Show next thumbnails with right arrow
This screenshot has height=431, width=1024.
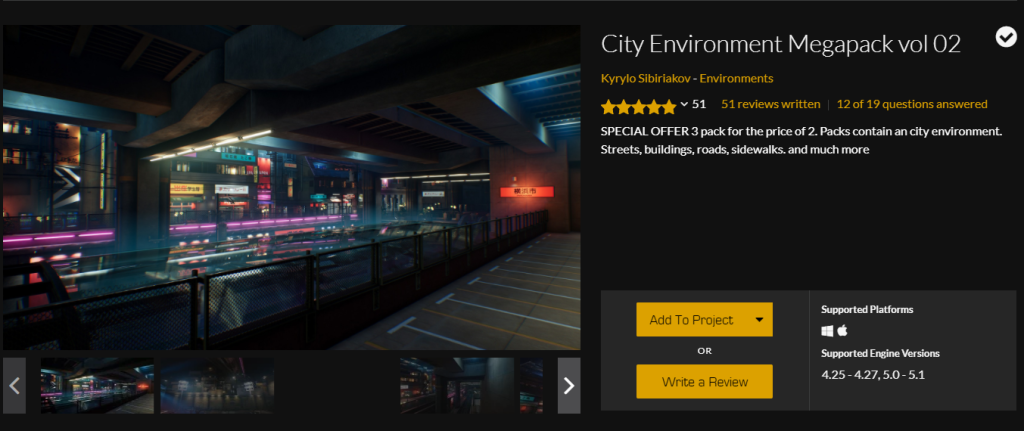coord(569,385)
